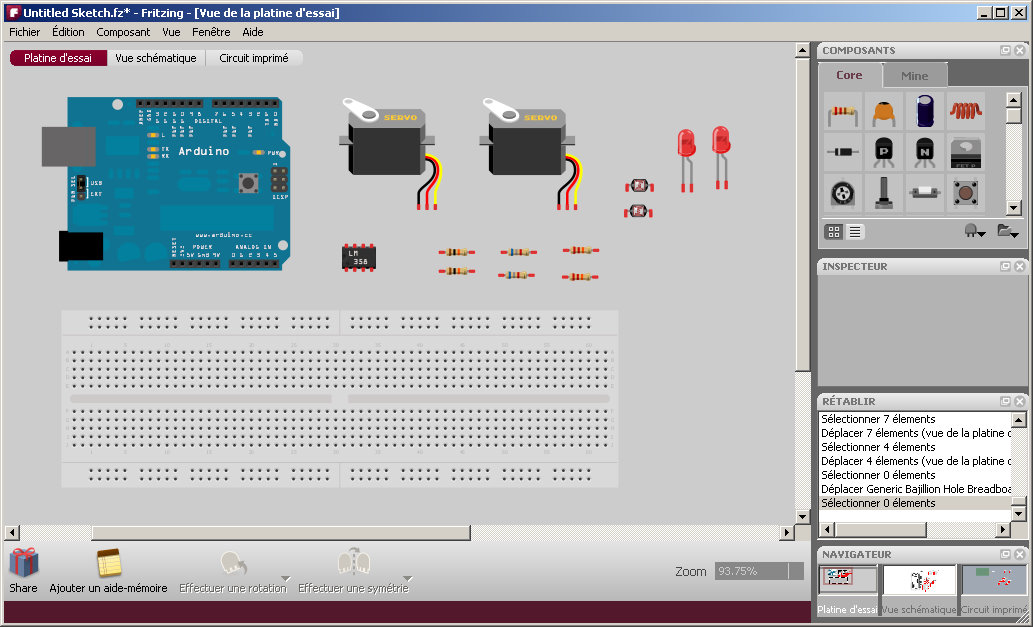Screen dimensions: 1033x627
Task: Click the Share gift icon
Action: [x=24, y=563]
